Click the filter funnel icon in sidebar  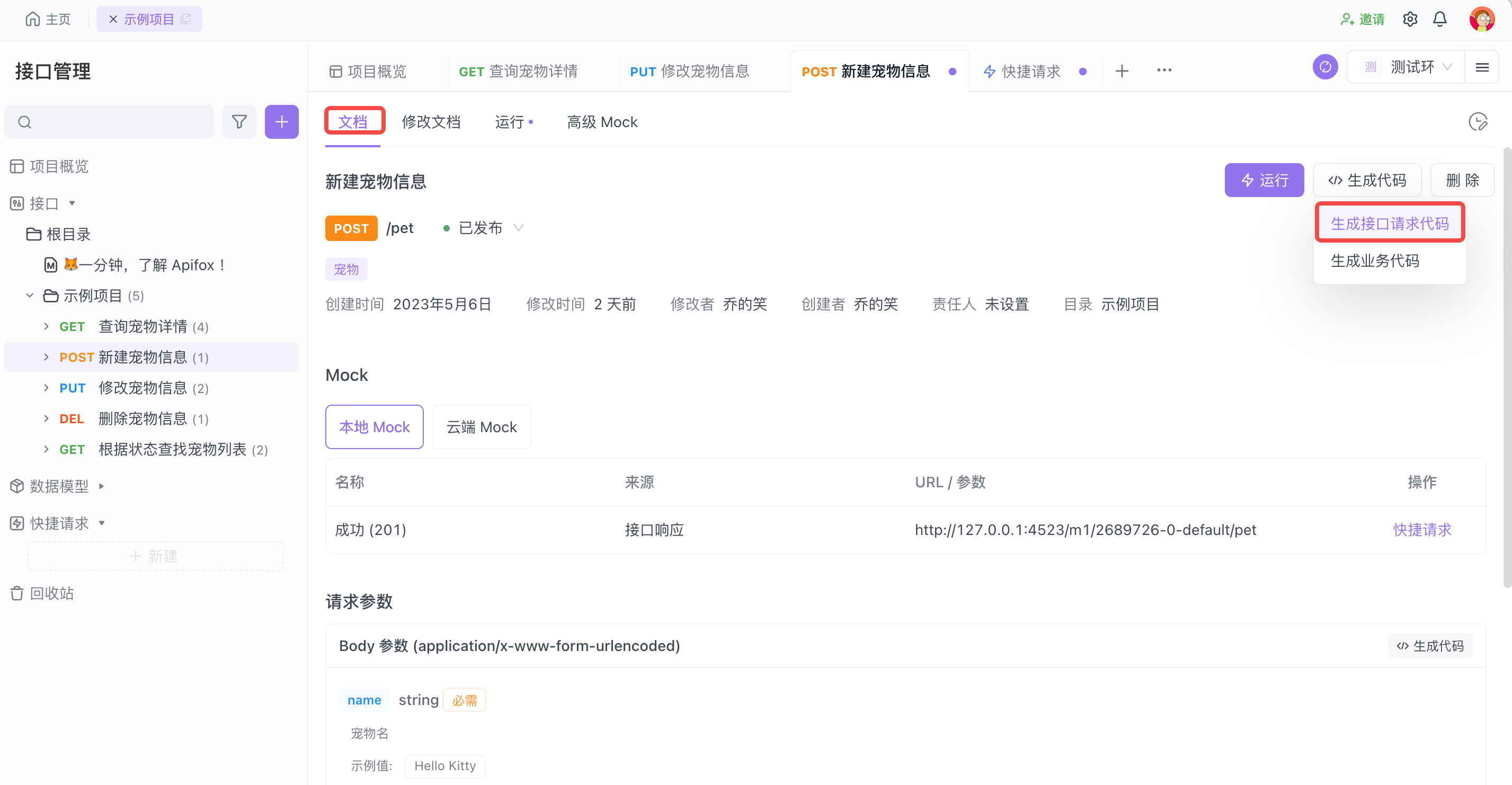pos(239,122)
